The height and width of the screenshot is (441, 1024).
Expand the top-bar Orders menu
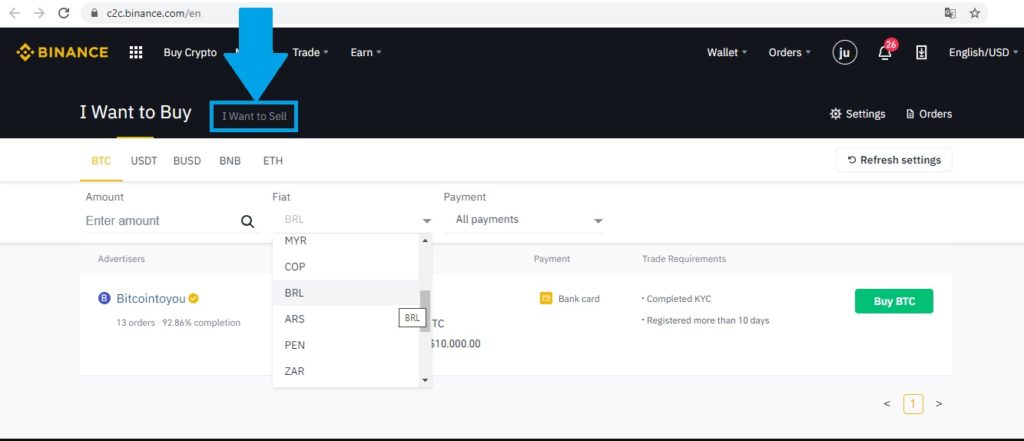(x=790, y=53)
